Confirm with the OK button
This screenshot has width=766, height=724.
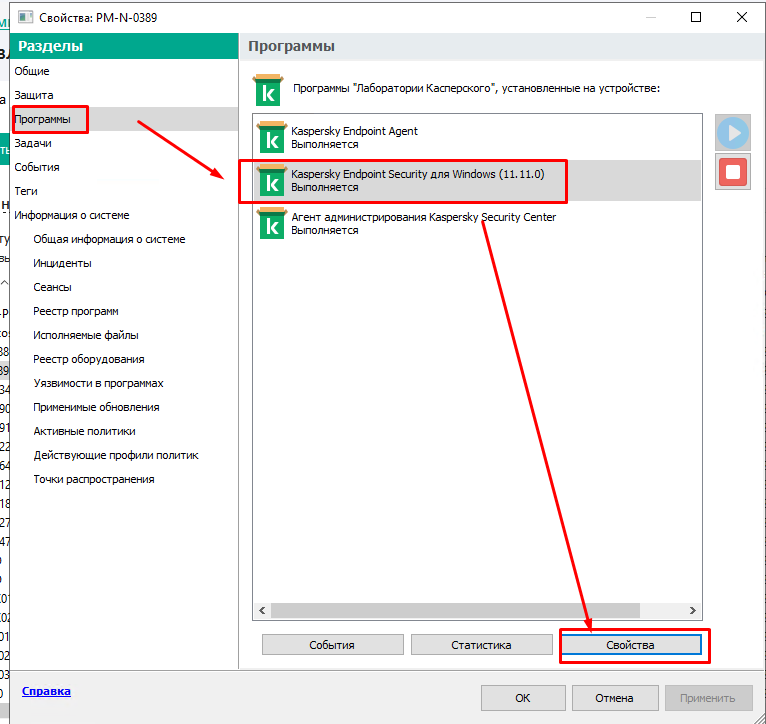pyautogui.click(x=523, y=698)
